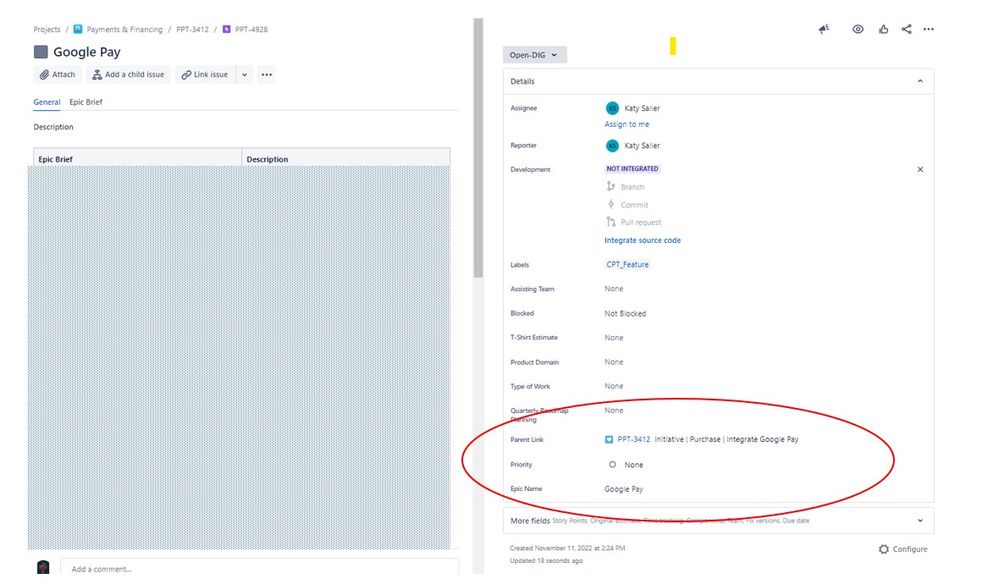
Task: Edit T-Shirt Estimate None value
Action: [614, 338]
